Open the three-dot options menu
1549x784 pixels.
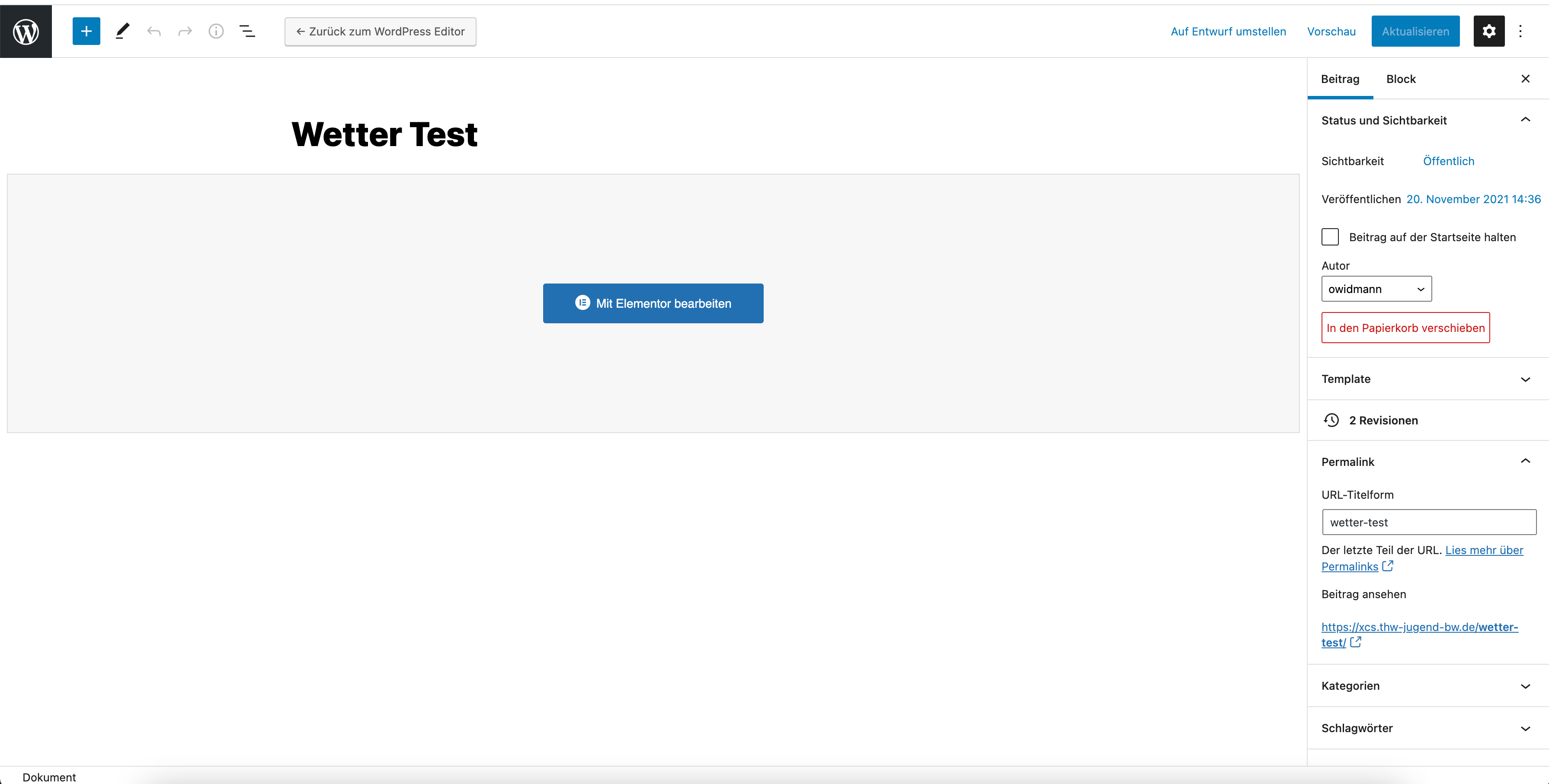point(1520,31)
